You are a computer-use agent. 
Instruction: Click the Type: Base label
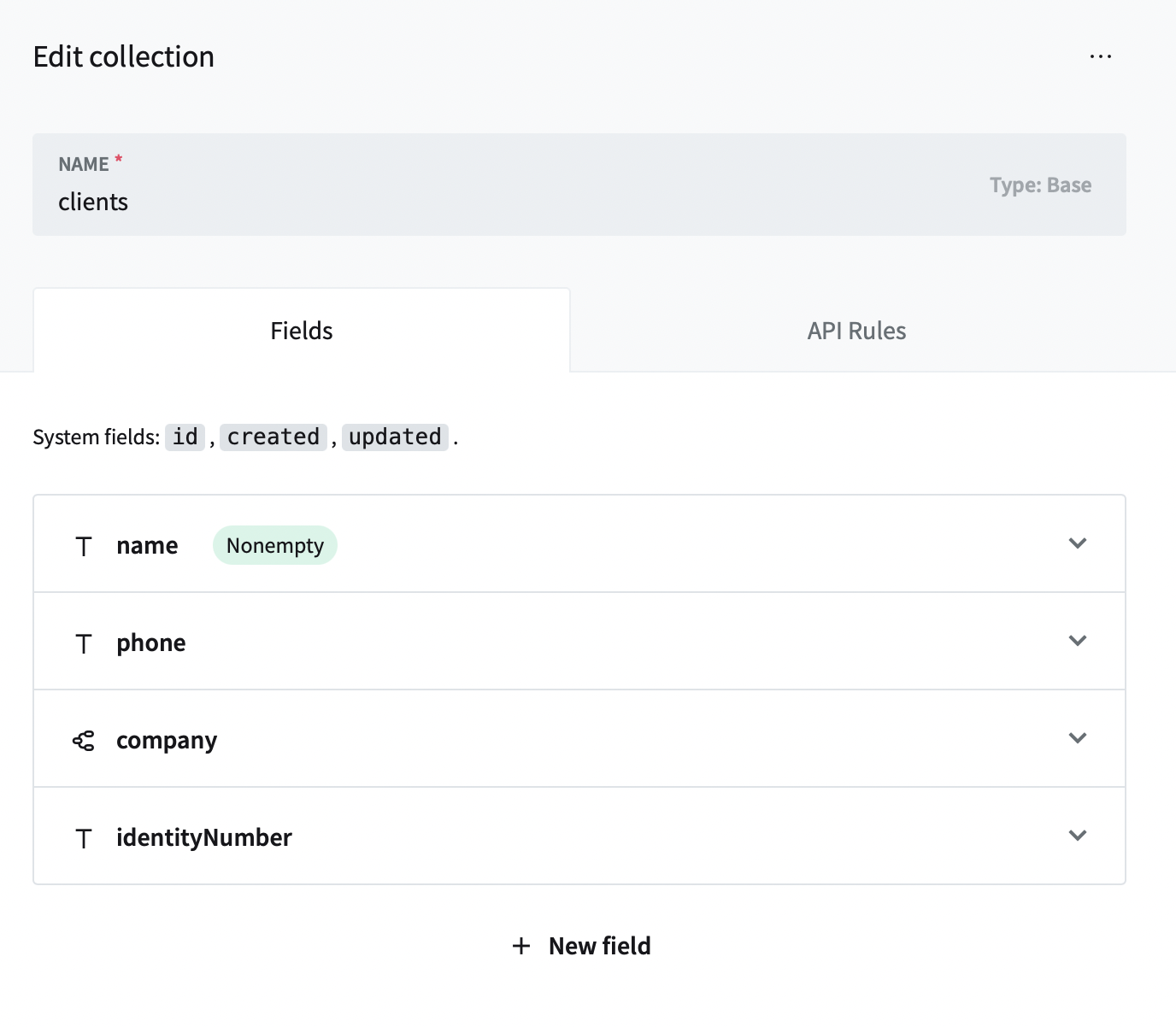click(1039, 185)
